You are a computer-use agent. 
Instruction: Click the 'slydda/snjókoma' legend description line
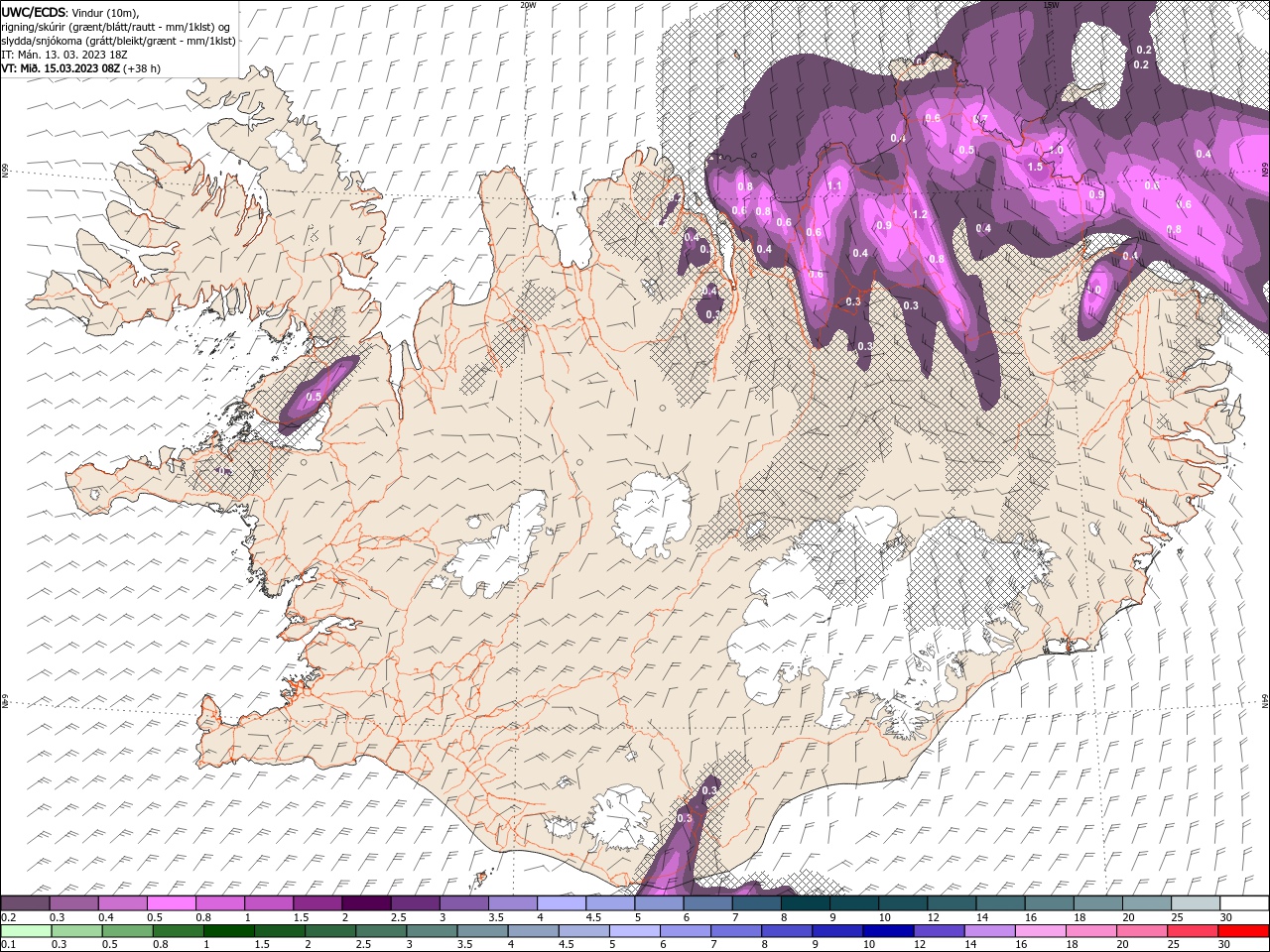[119, 41]
